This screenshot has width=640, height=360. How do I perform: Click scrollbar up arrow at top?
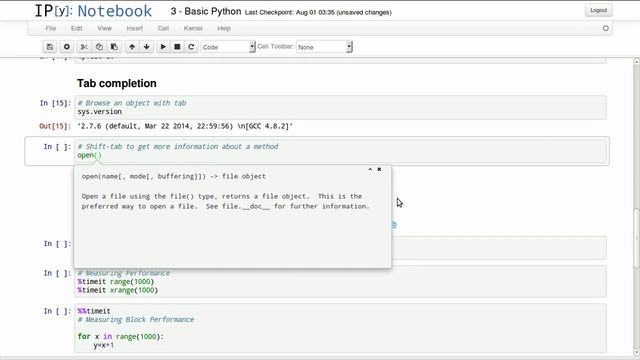(636, 61)
